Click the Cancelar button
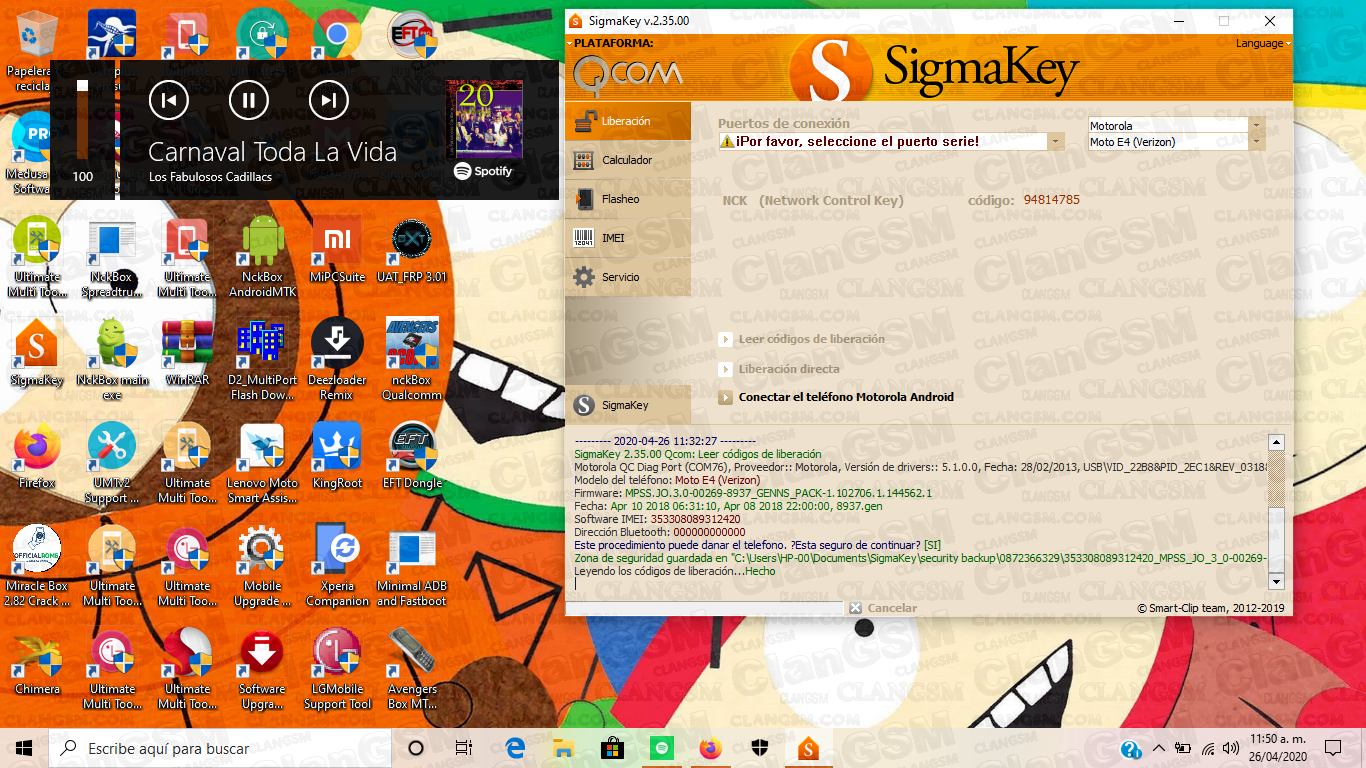The width and height of the screenshot is (1366, 768). (883, 608)
